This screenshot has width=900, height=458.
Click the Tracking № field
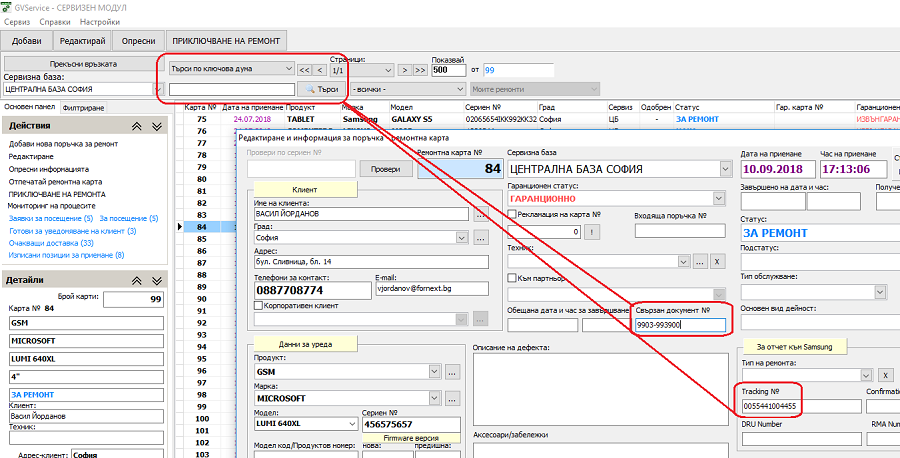coord(802,406)
